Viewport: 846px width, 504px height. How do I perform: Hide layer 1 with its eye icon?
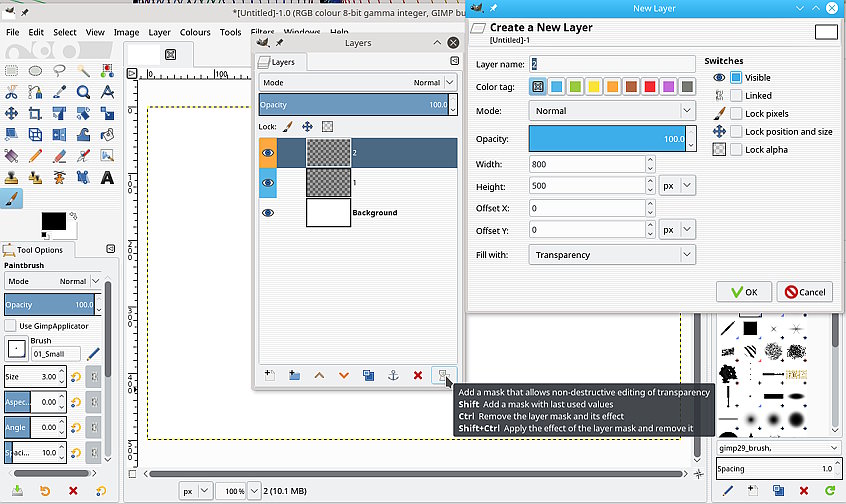coord(268,183)
